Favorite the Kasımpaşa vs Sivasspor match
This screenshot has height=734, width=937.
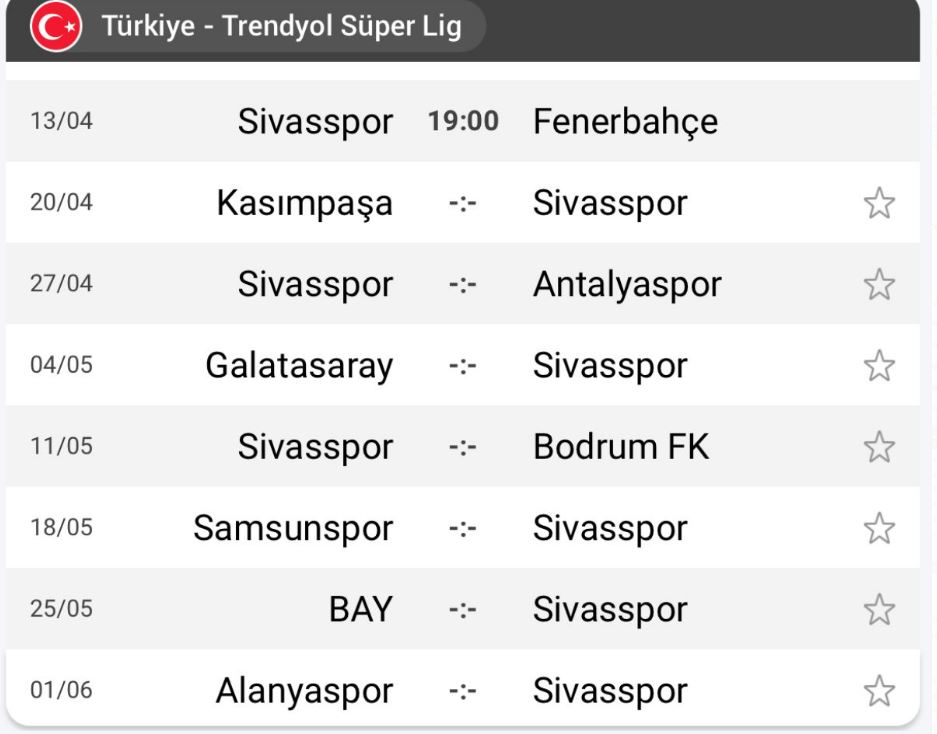click(878, 204)
